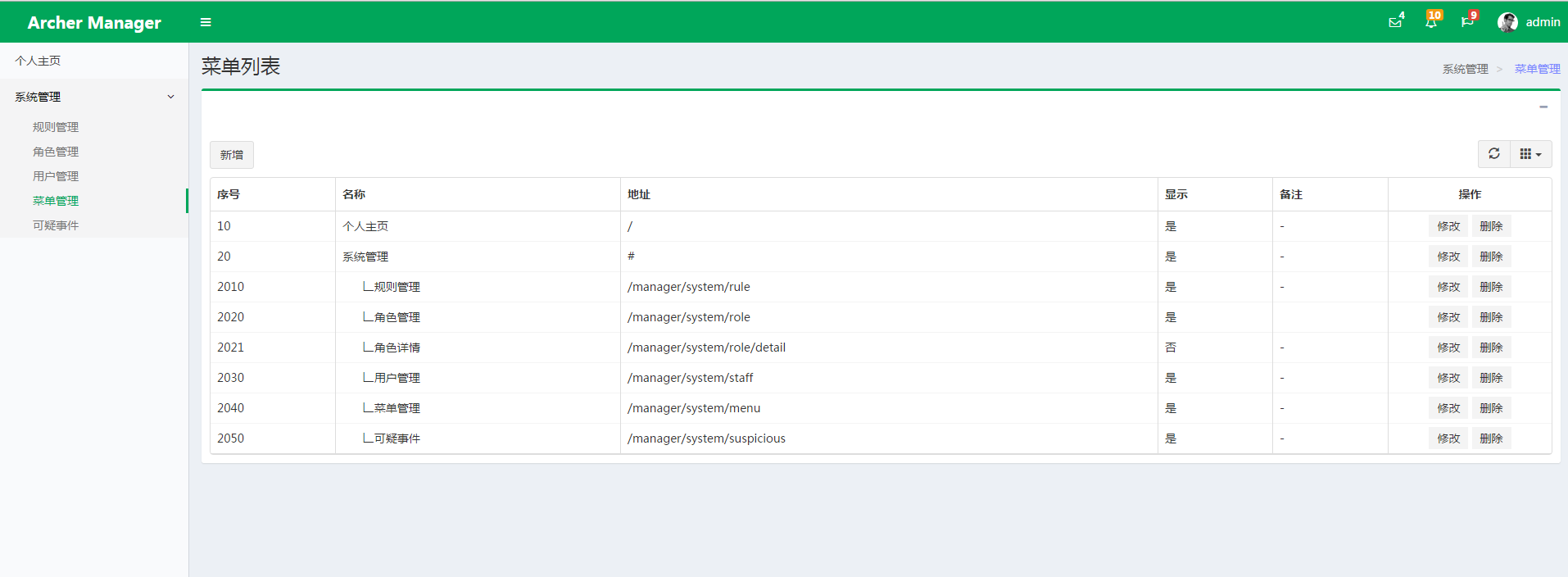The width and height of the screenshot is (1568, 577).
Task: Open the columns grid dropdown
Action: coord(1530,154)
